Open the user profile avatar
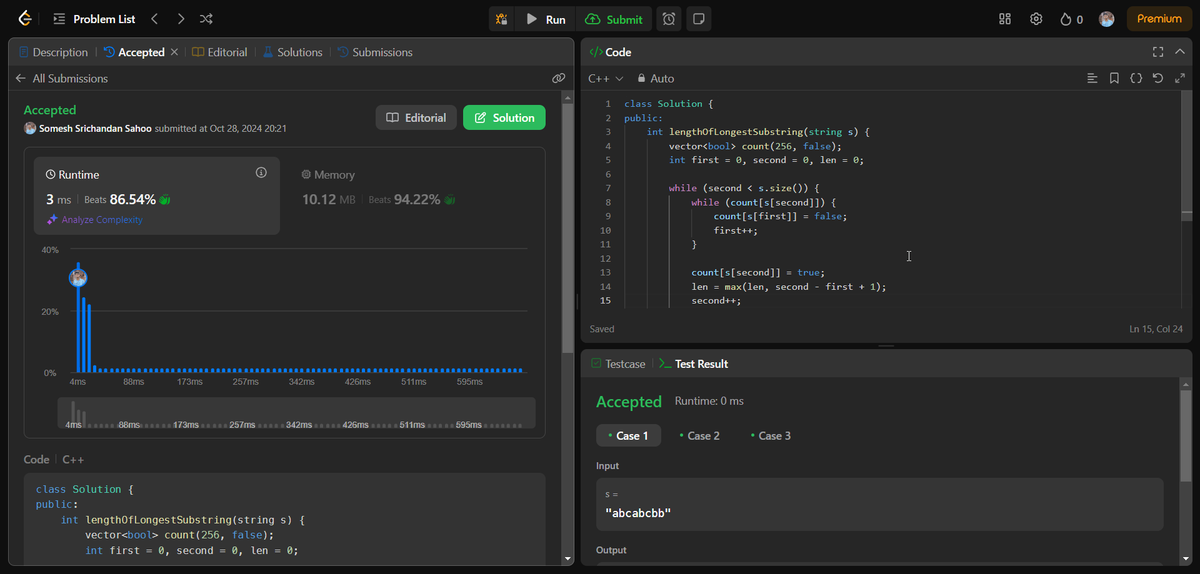Screen dimensions: 1200x574 1106,19
